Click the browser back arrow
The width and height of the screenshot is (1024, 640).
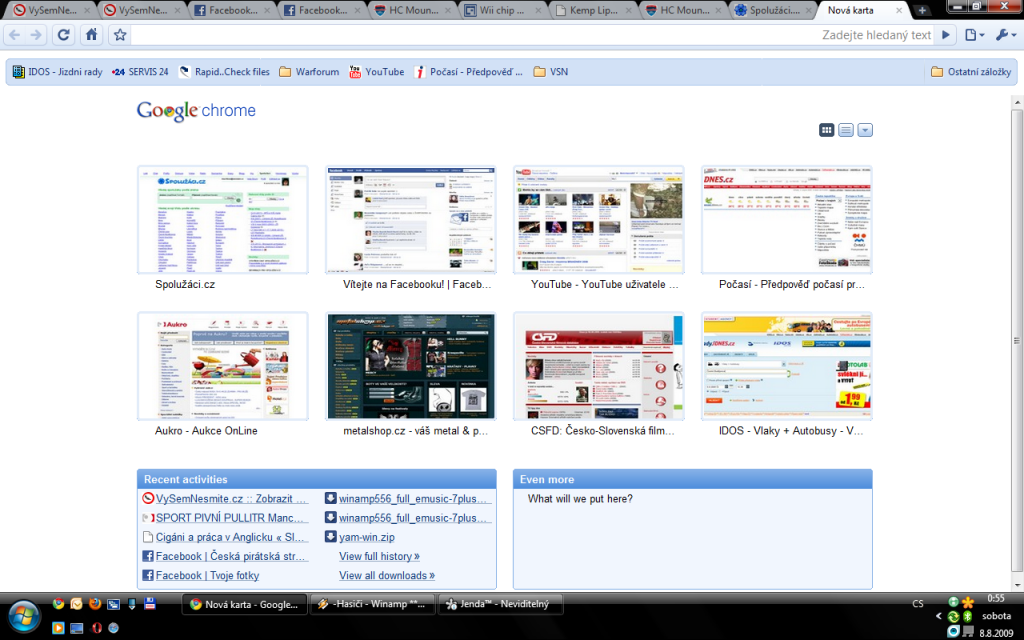14,35
